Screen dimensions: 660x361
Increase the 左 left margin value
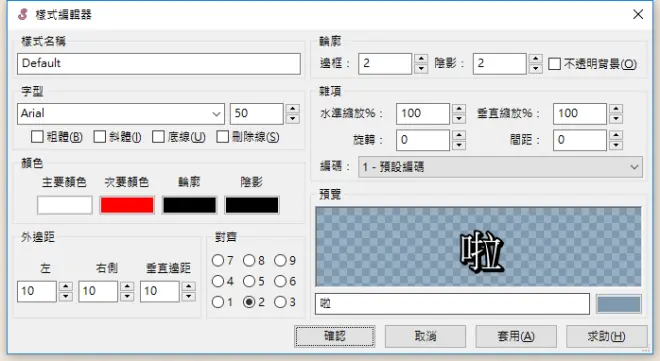point(66,287)
